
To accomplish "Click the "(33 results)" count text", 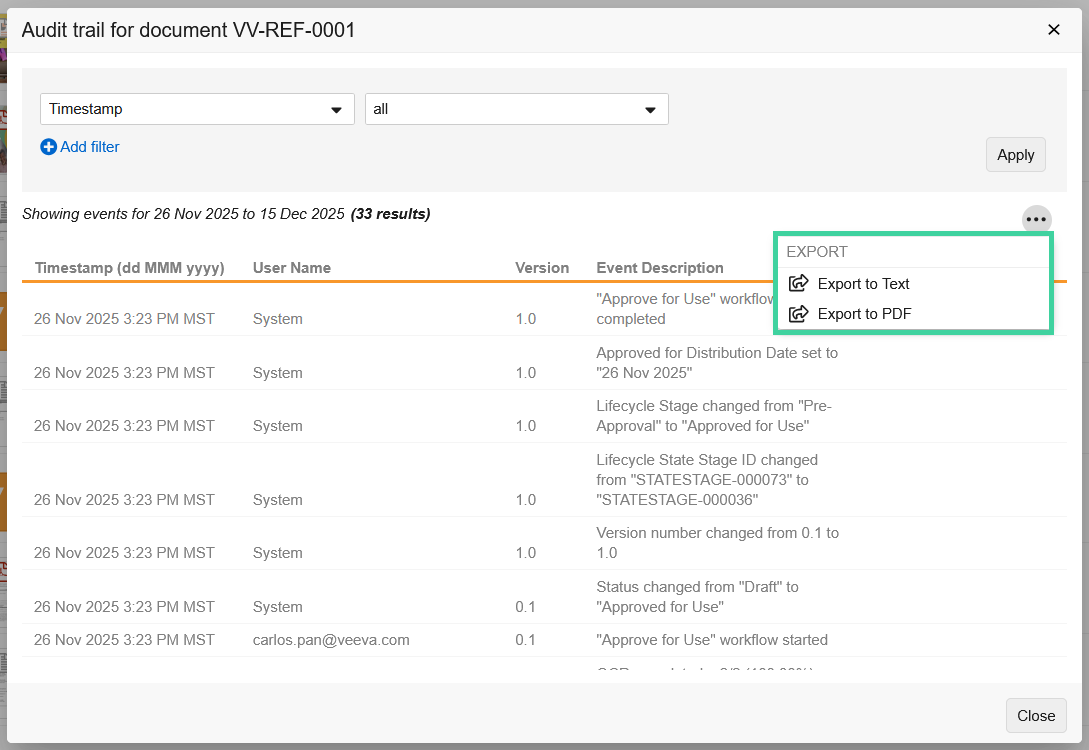I will pos(390,213).
